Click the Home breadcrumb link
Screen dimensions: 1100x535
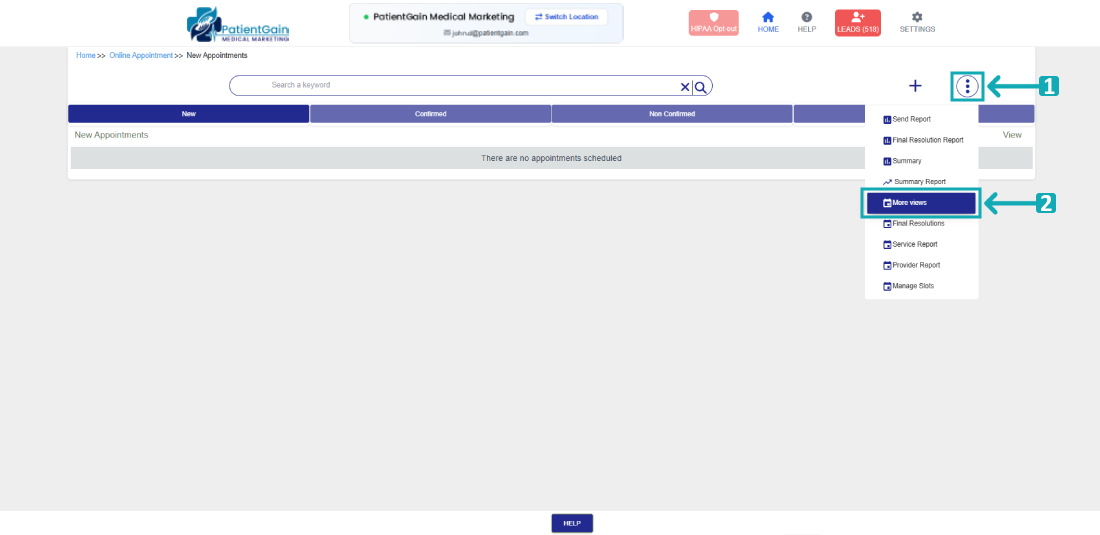point(86,55)
